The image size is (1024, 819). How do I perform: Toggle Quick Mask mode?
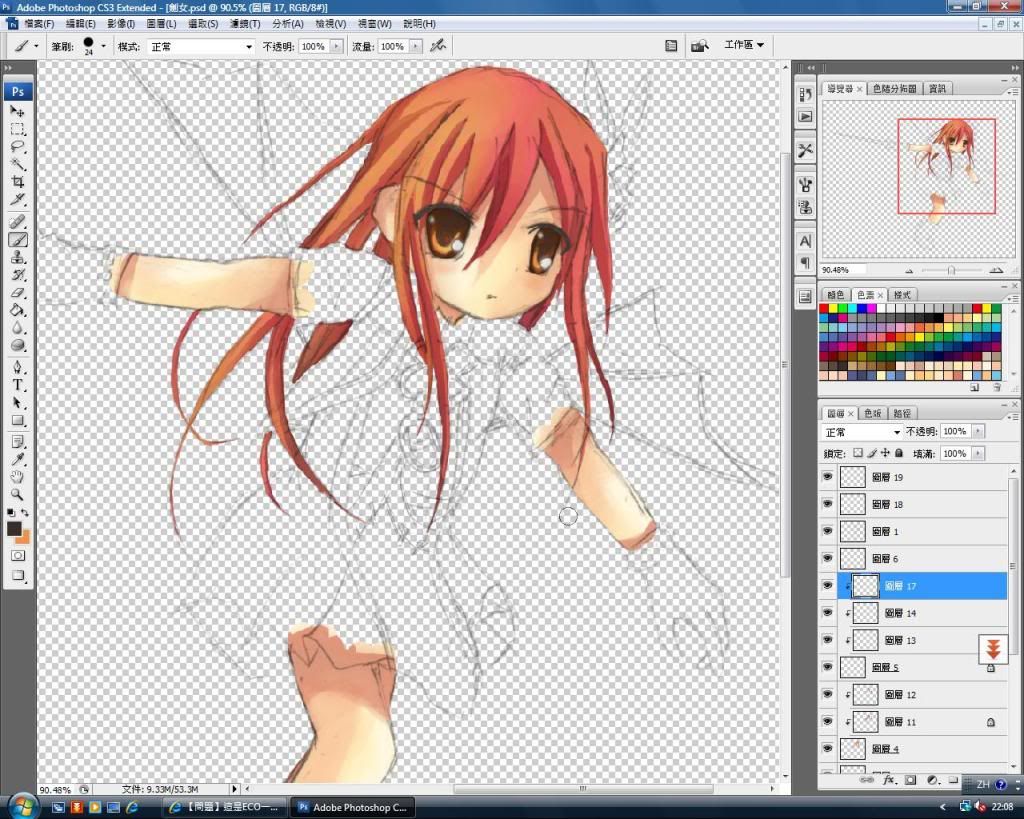18,556
